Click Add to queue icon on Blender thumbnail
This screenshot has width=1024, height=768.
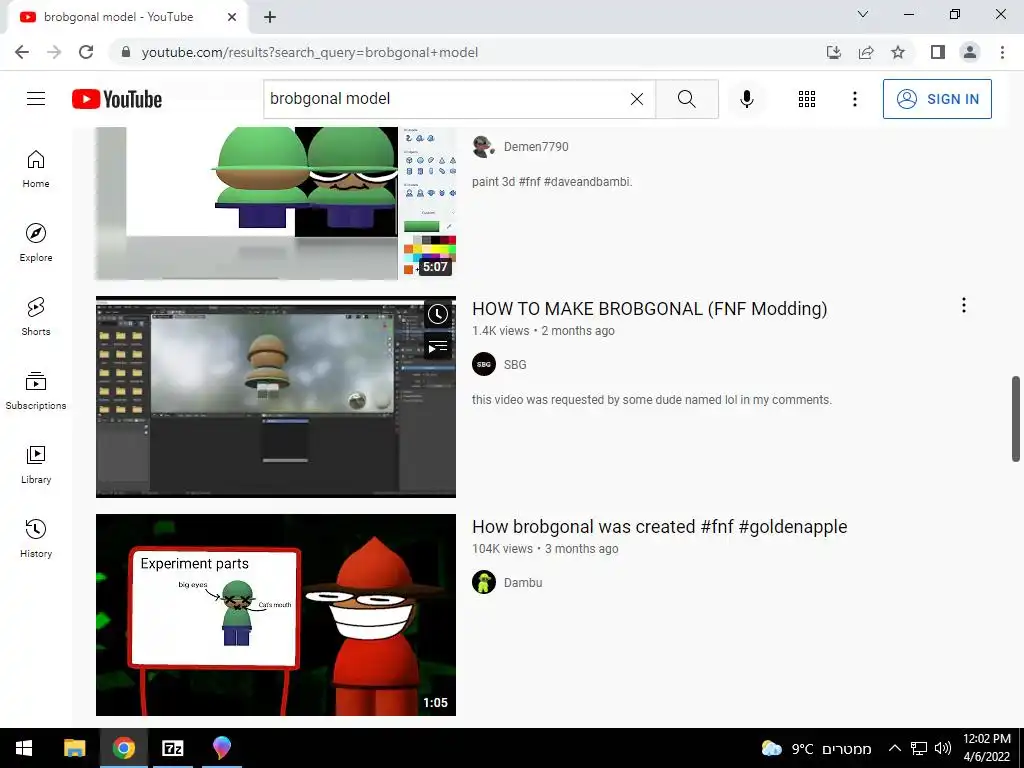point(438,346)
